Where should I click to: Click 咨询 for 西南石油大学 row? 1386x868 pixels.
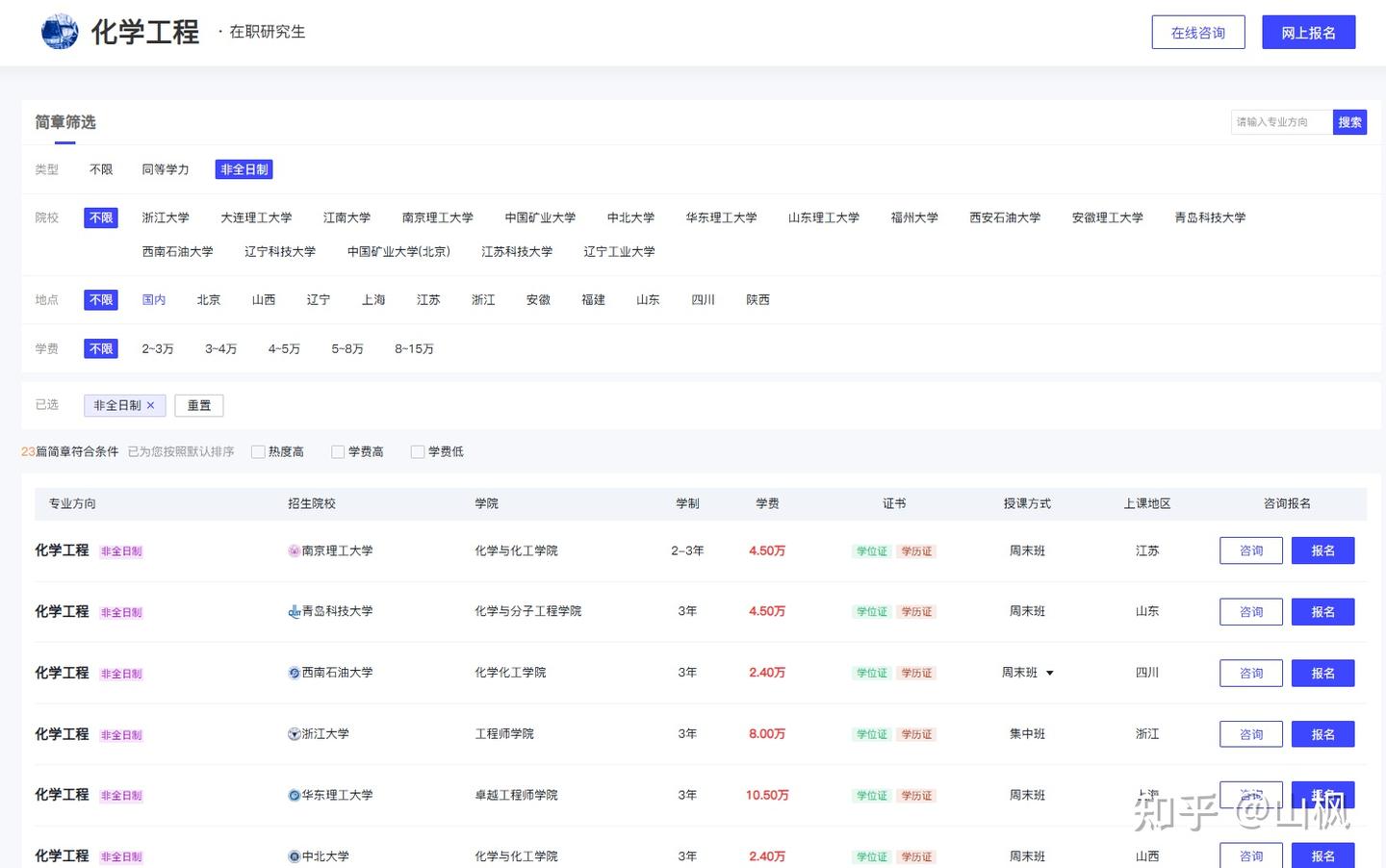click(x=1251, y=673)
